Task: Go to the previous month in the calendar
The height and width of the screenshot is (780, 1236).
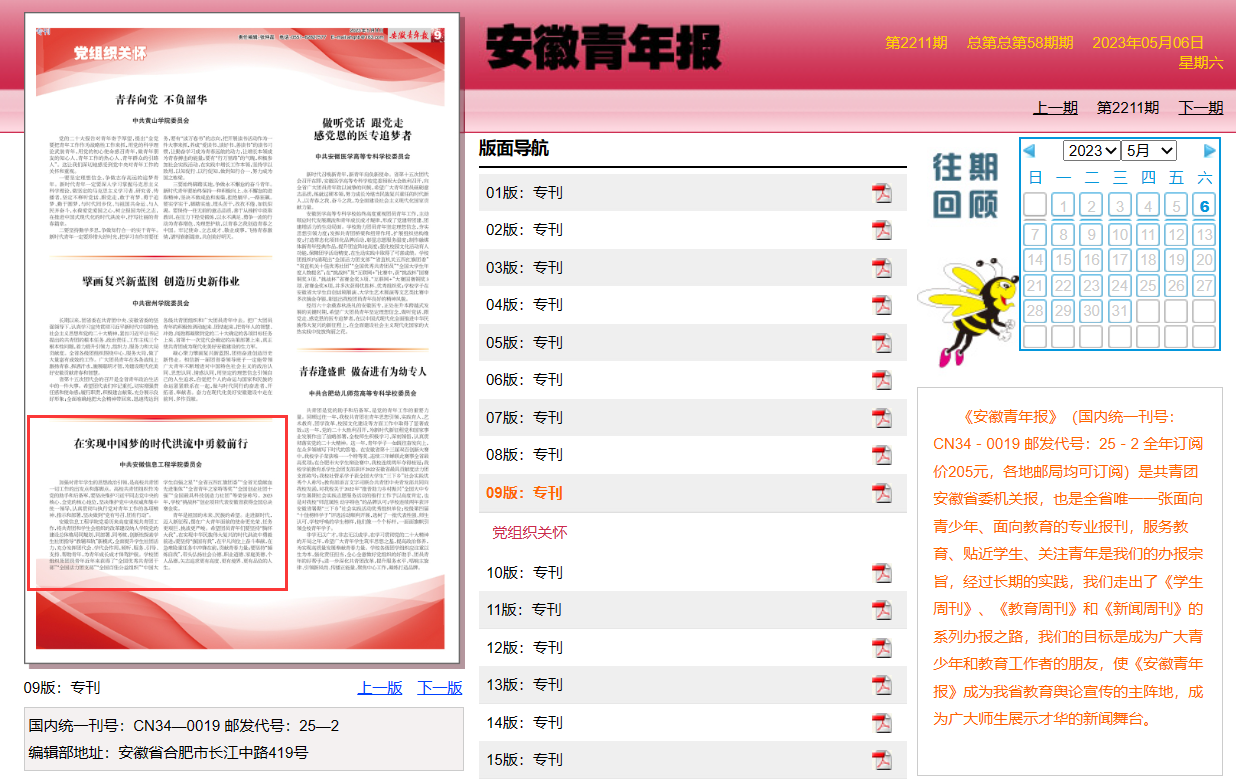Action: [x=1029, y=151]
